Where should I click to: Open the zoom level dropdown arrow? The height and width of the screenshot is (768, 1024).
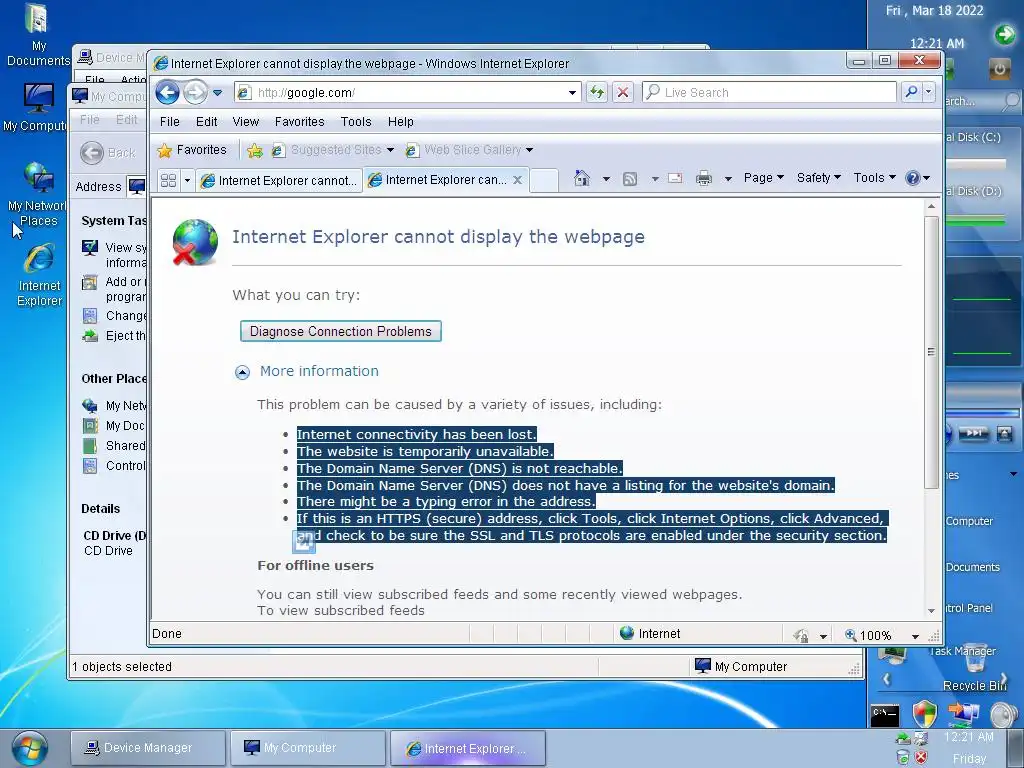point(915,636)
